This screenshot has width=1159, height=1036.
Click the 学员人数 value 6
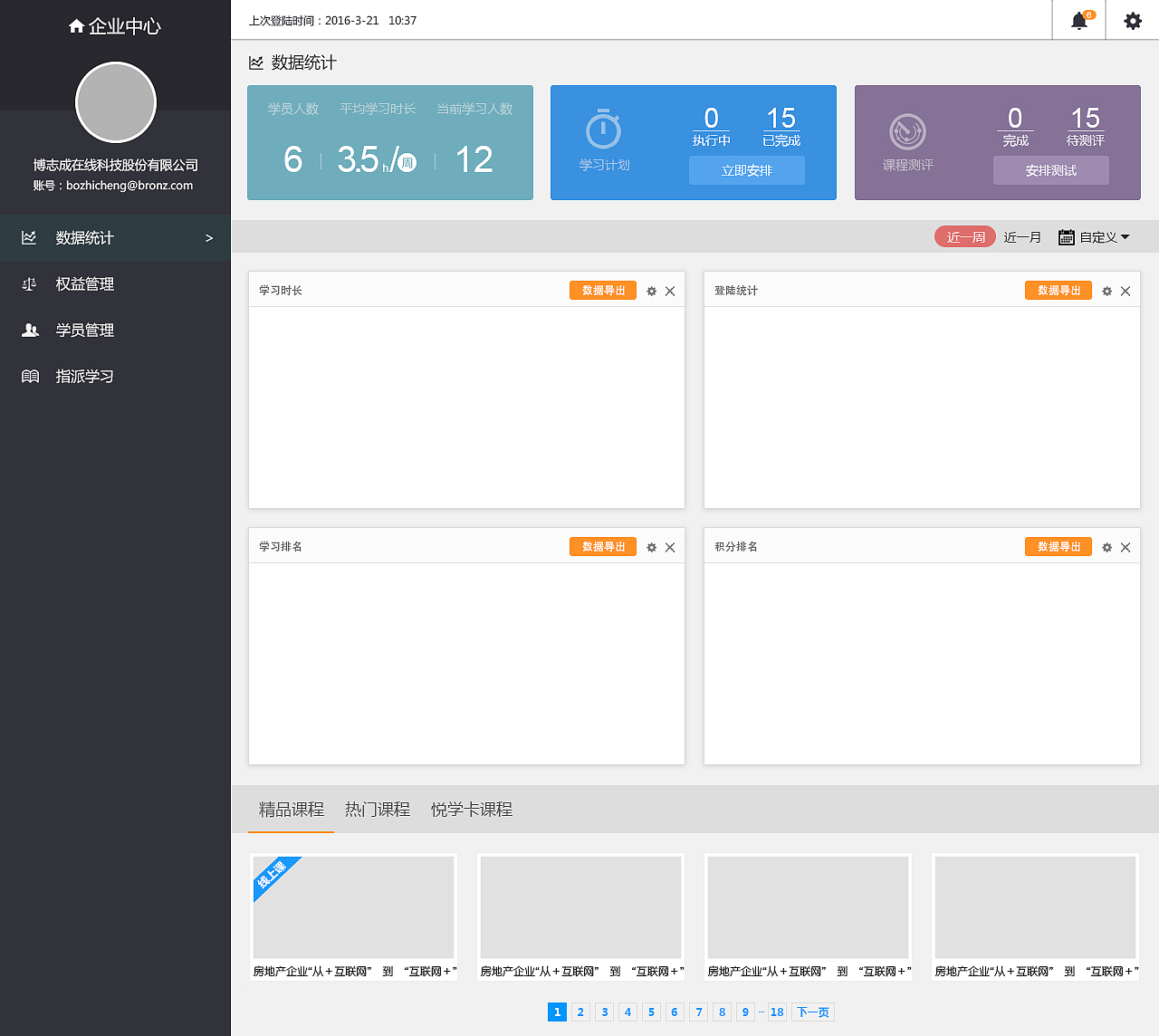tap(292, 160)
